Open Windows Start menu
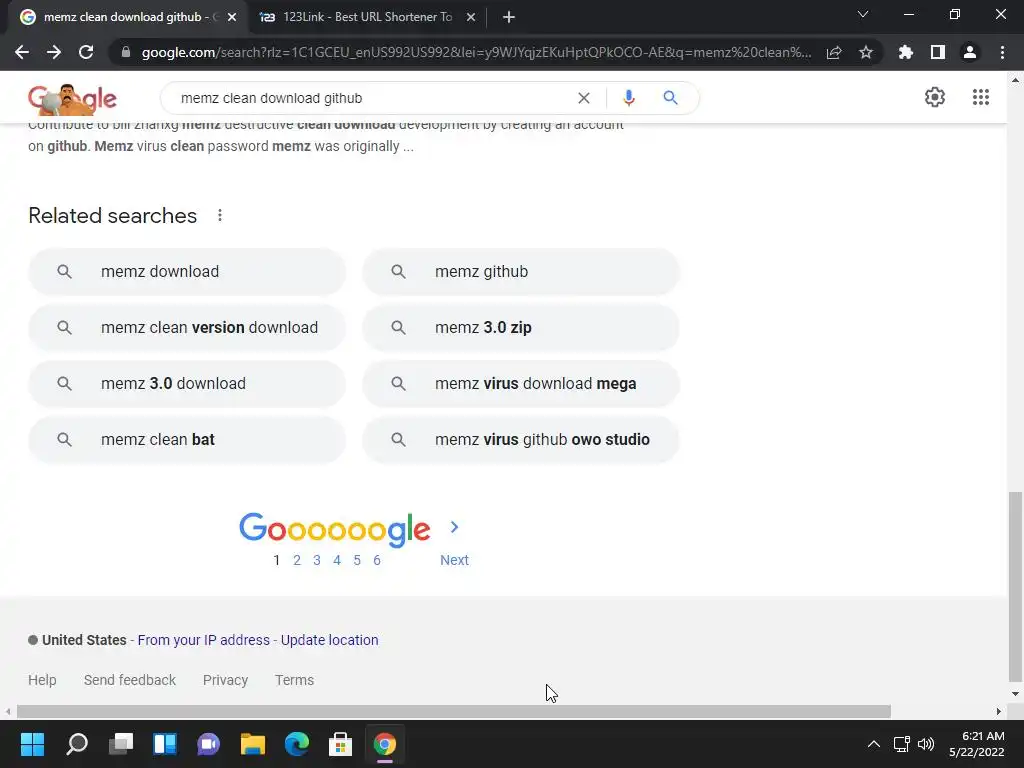Viewport: 1024px width, 768px height. point(32,744)
